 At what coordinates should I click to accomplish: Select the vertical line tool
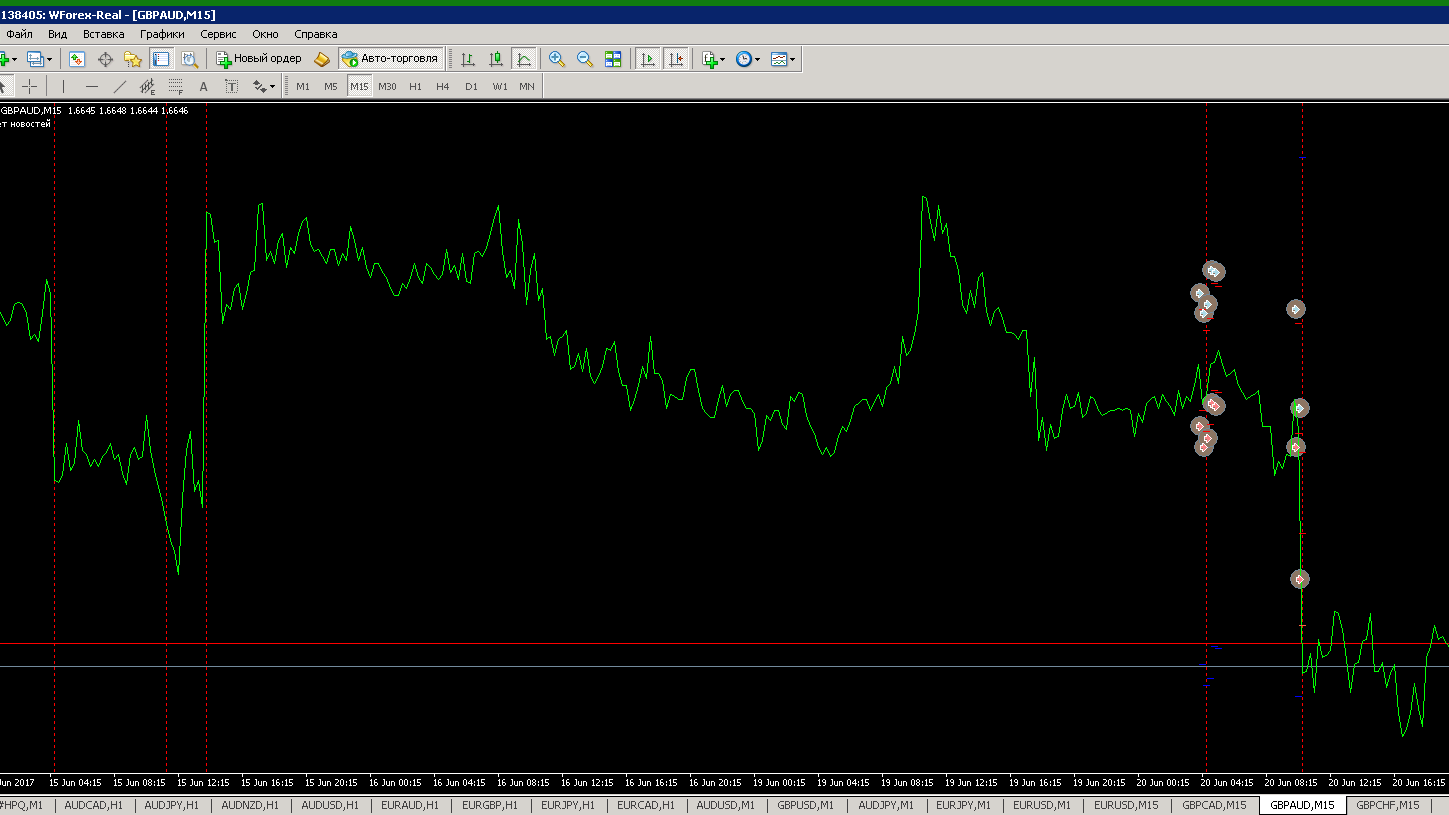[63, 86]
